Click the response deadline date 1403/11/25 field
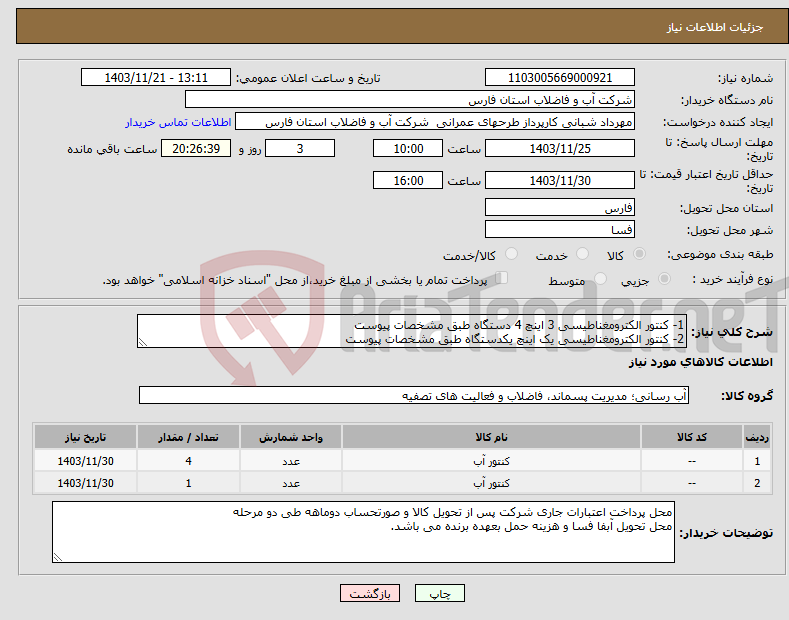The image size is (789, 620). [560, 148]
